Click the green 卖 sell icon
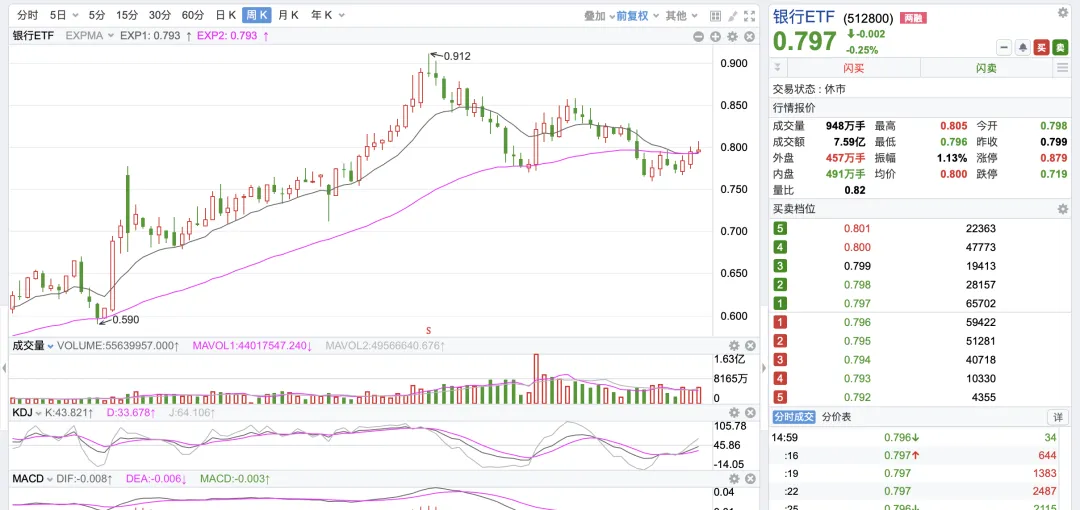The height and width of the screenshot is (510, 1080). [1060, 47]
